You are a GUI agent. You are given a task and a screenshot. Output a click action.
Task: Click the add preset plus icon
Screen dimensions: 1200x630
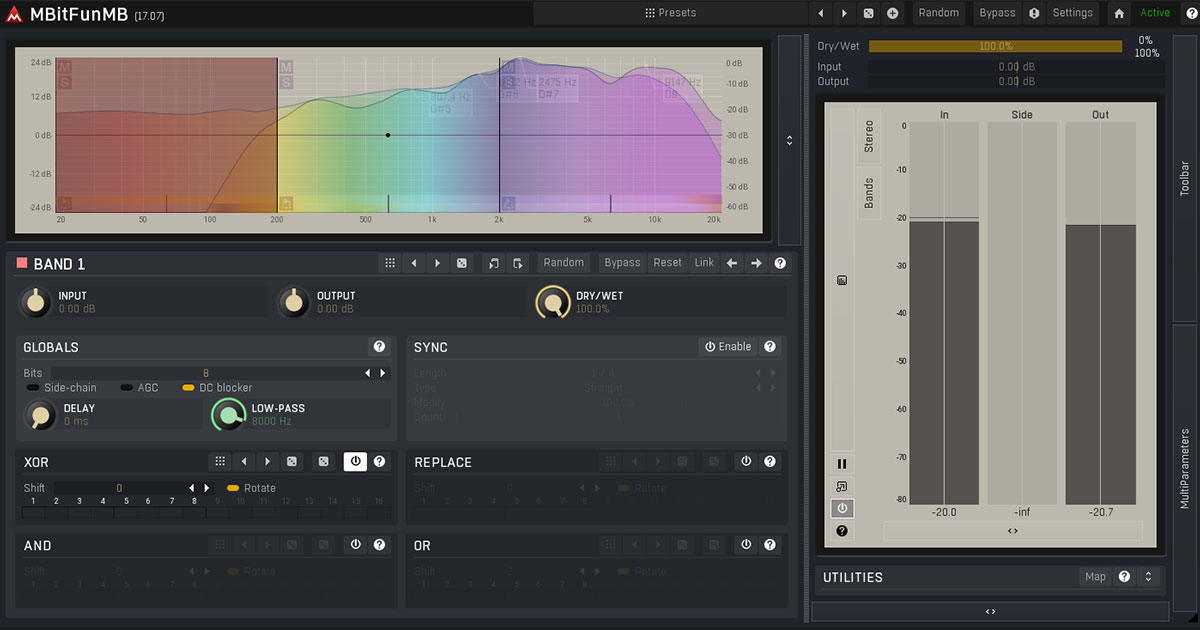click(x=893, y=13)
